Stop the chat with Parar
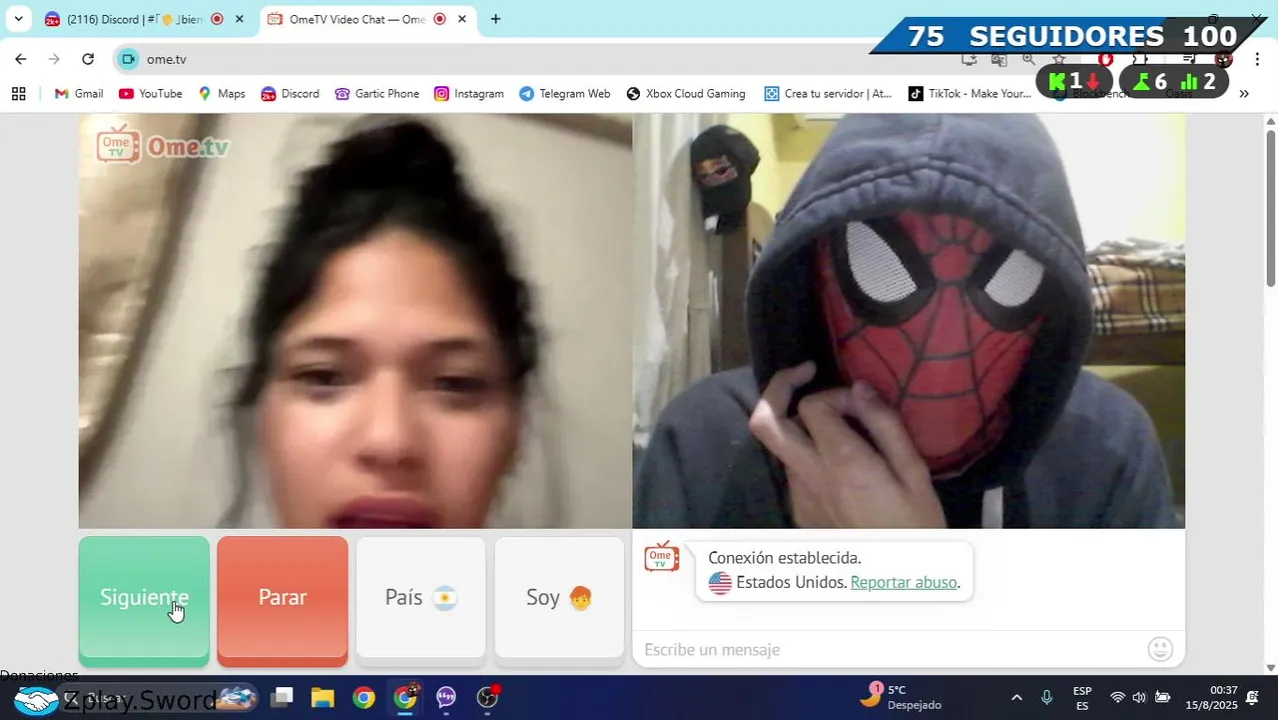Viewport: 1278px width, 720px height. pyautogui.click(x=282, y=600)
